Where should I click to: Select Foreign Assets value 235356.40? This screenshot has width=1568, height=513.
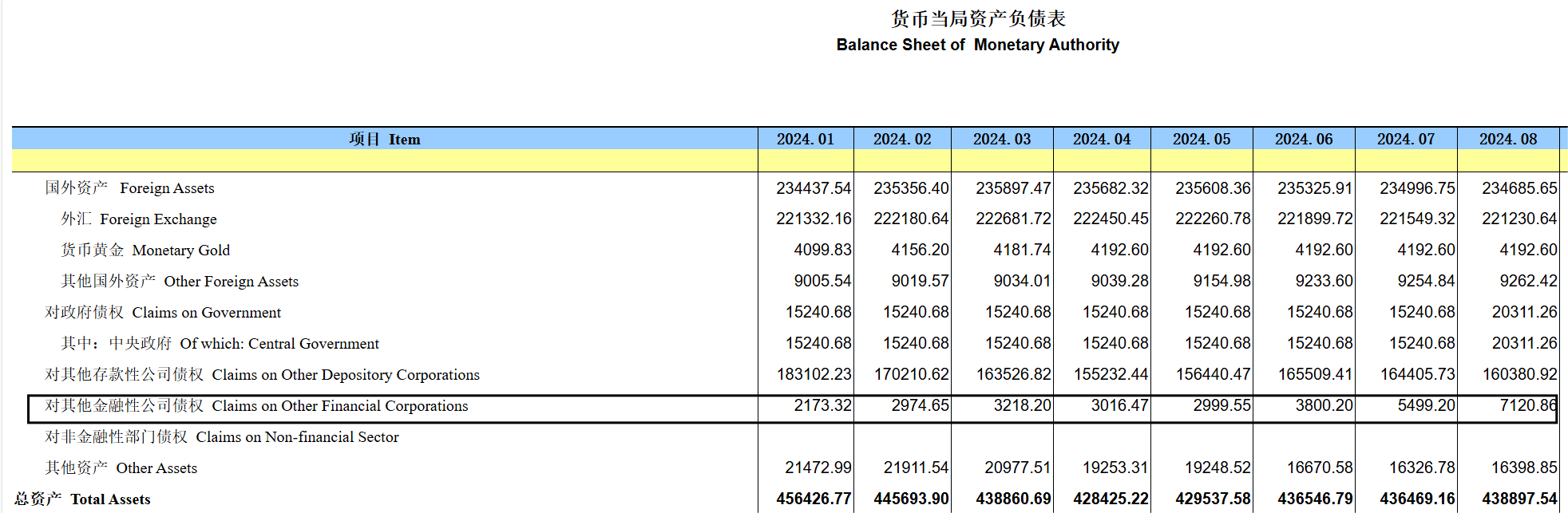(911, 188)
